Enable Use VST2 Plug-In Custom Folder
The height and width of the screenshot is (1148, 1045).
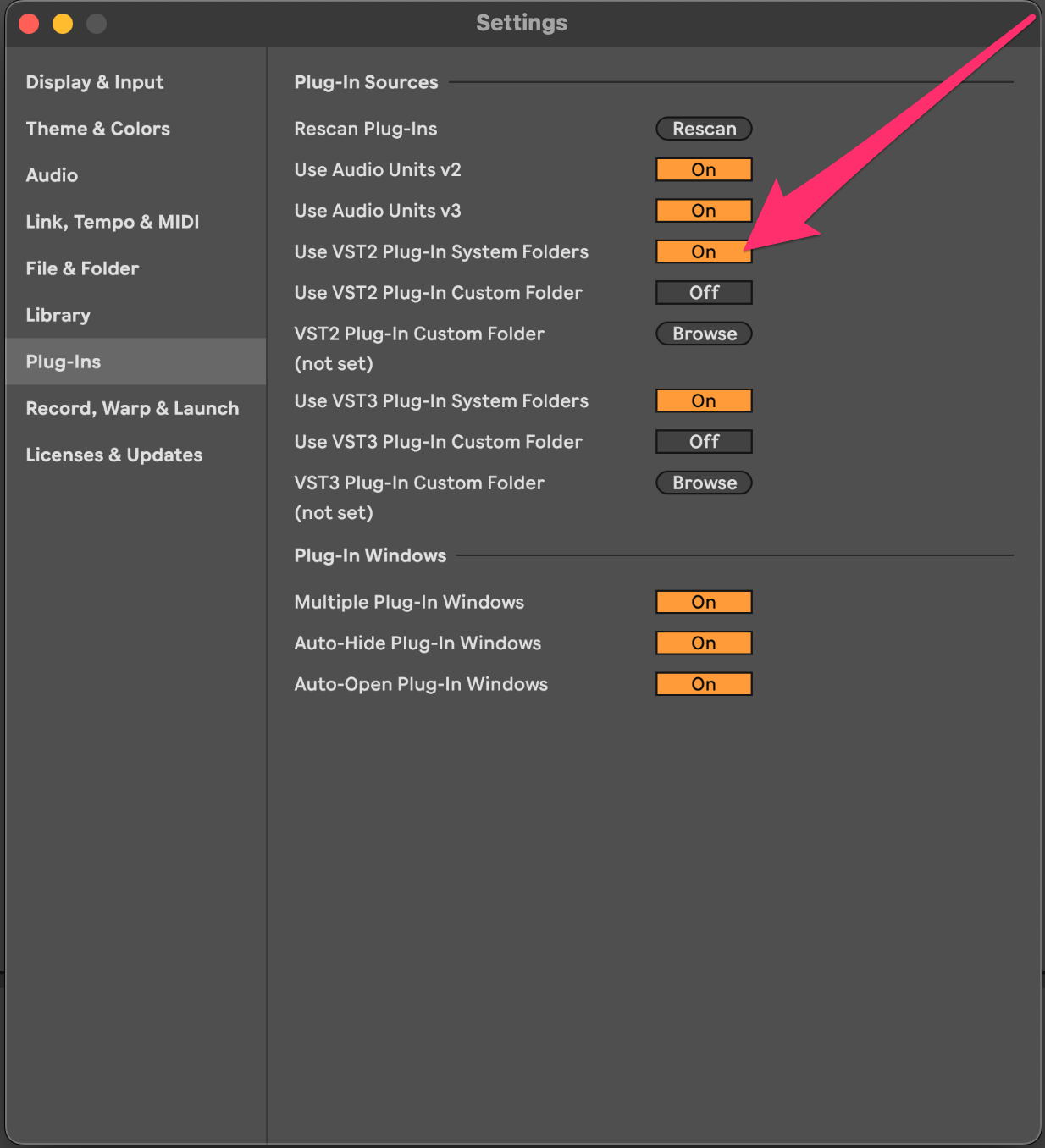coord(704,292)
